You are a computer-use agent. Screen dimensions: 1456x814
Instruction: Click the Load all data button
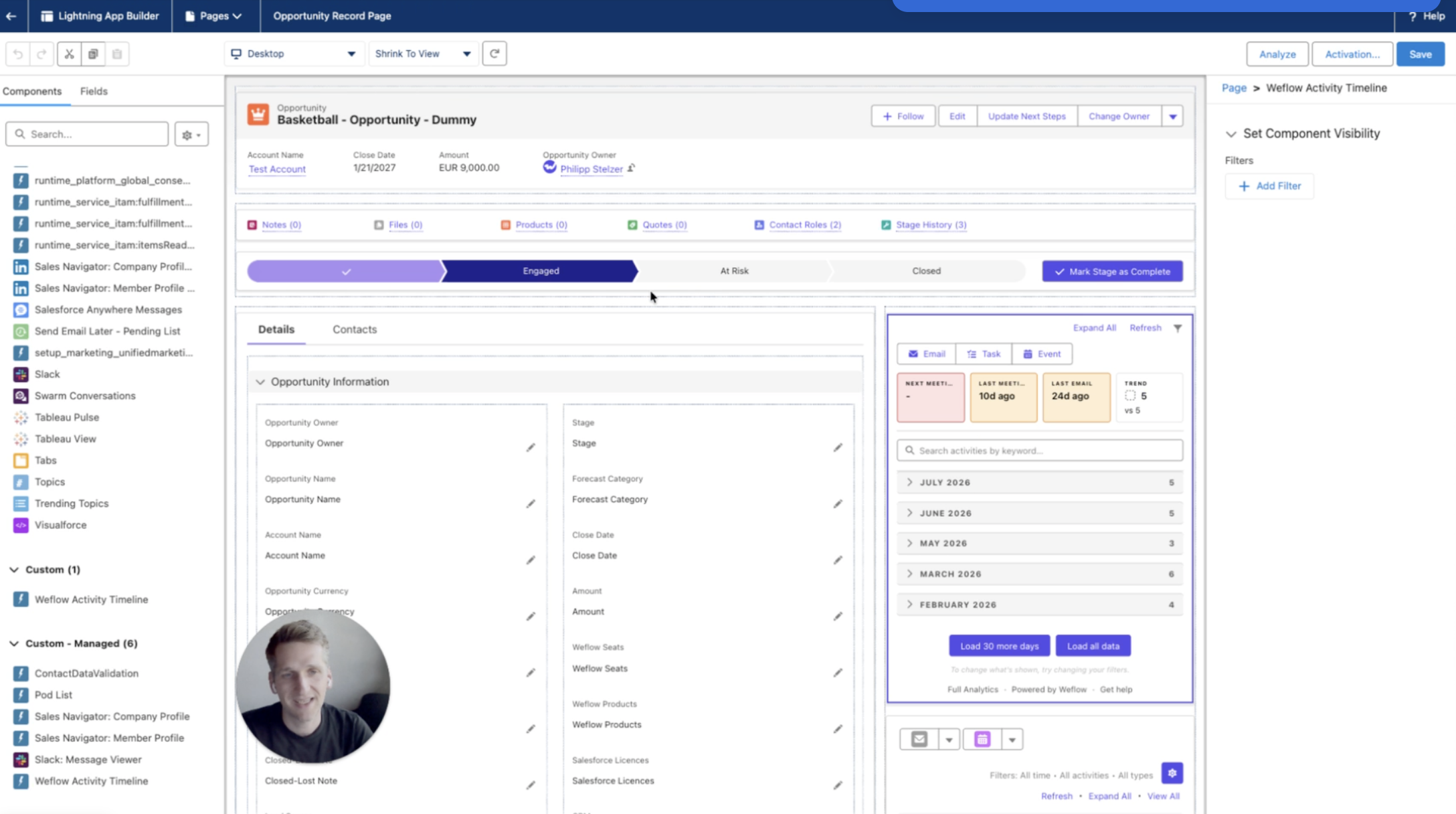(x=1093, y=646)
